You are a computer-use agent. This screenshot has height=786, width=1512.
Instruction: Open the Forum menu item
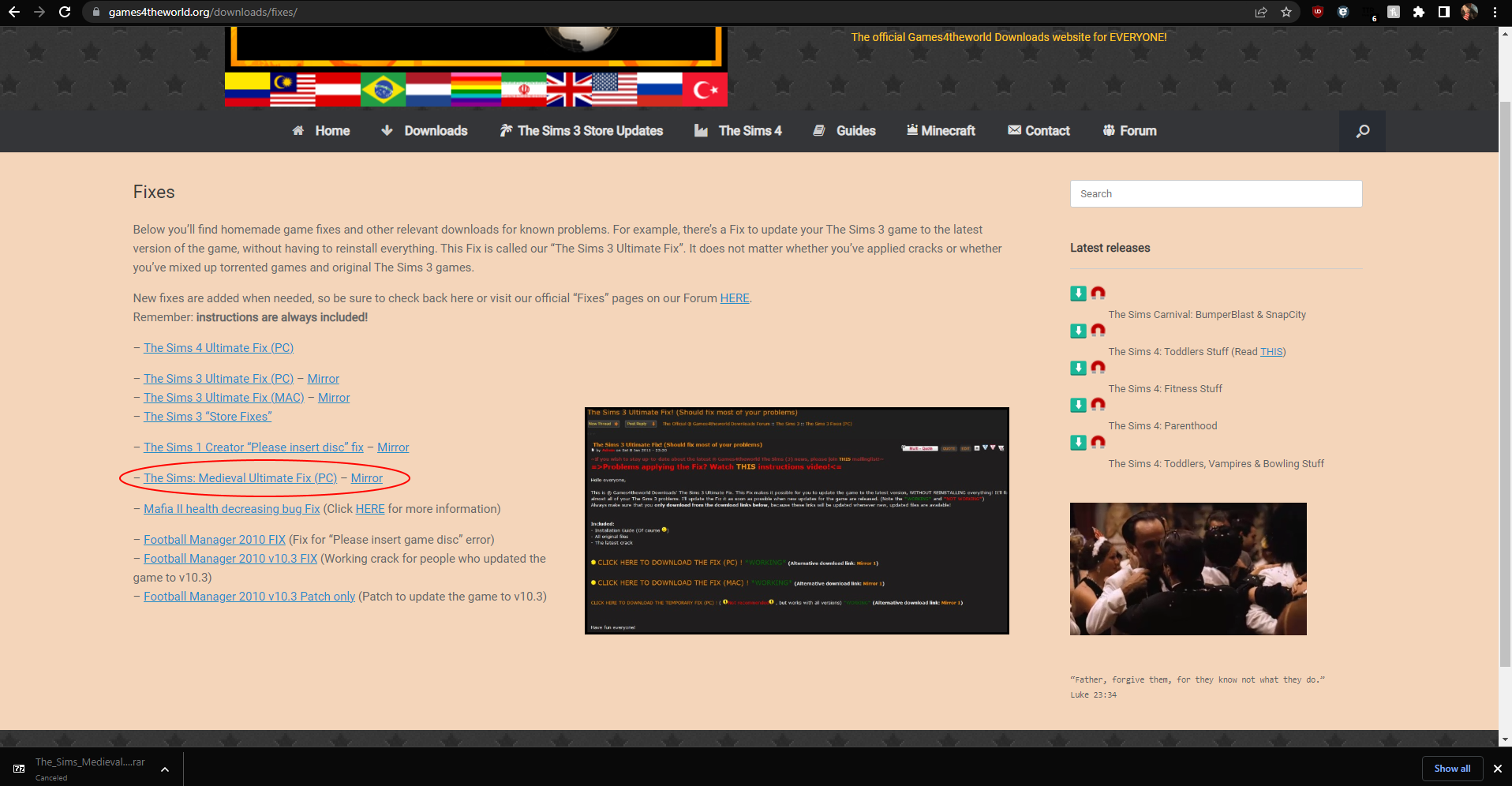pyautogui.click(x=1129, y=131)
